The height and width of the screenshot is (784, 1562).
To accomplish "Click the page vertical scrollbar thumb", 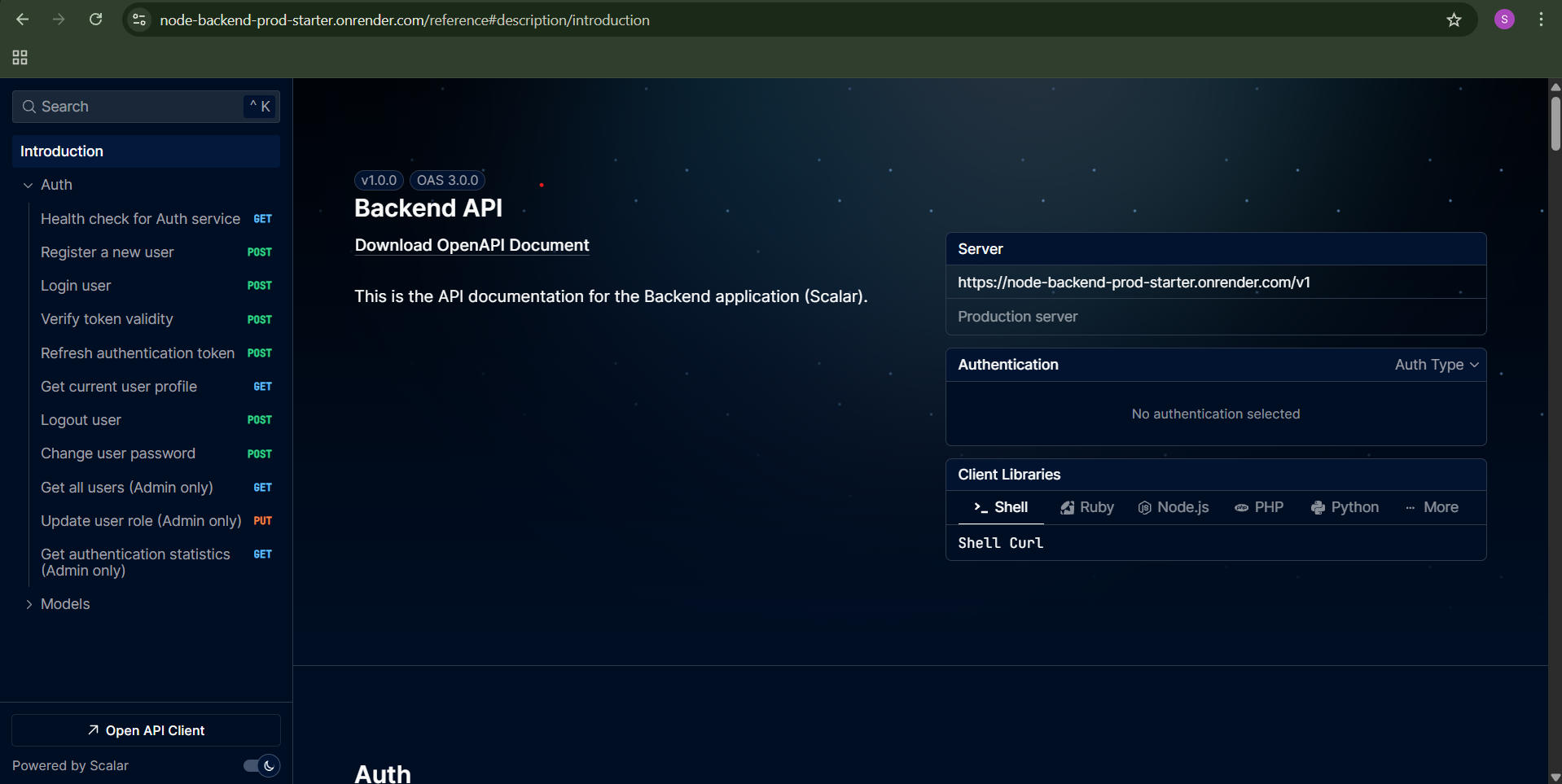I will [1555, 124].
